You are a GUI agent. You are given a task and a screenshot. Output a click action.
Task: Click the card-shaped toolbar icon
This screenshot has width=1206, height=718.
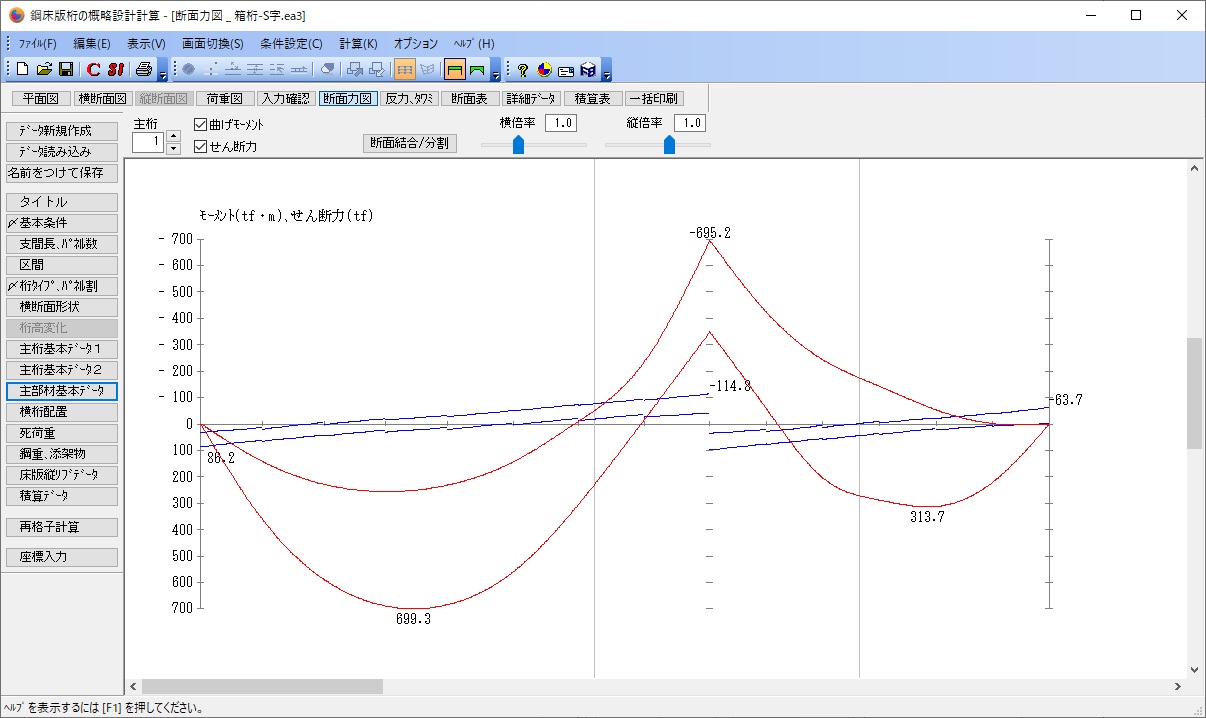566,70
